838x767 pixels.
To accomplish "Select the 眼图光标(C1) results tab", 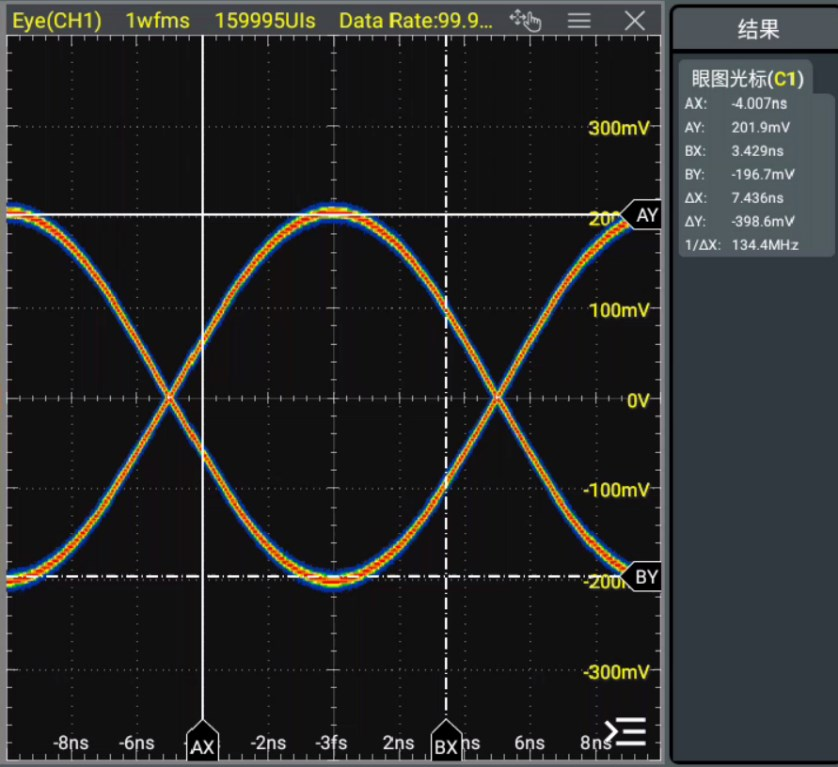I will coord(747,79).
